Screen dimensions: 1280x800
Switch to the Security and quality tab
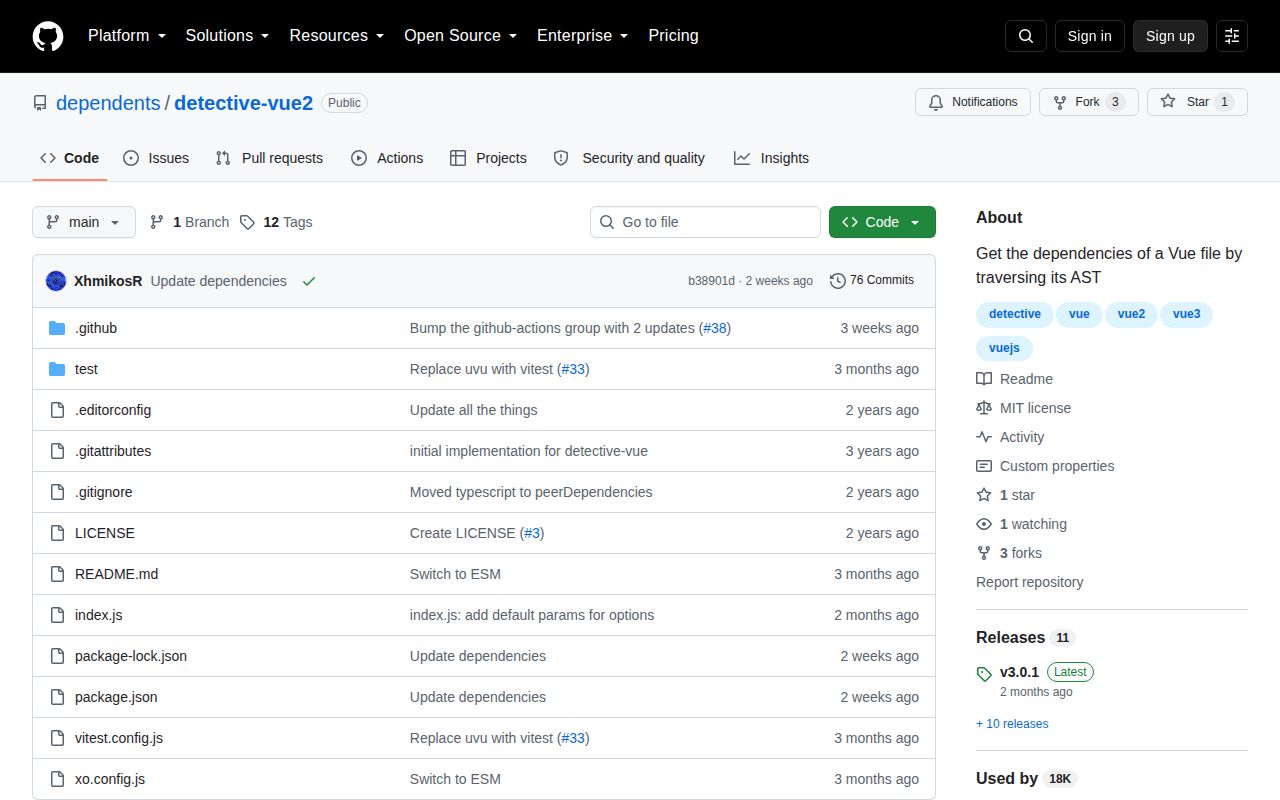tap(629, 158)
